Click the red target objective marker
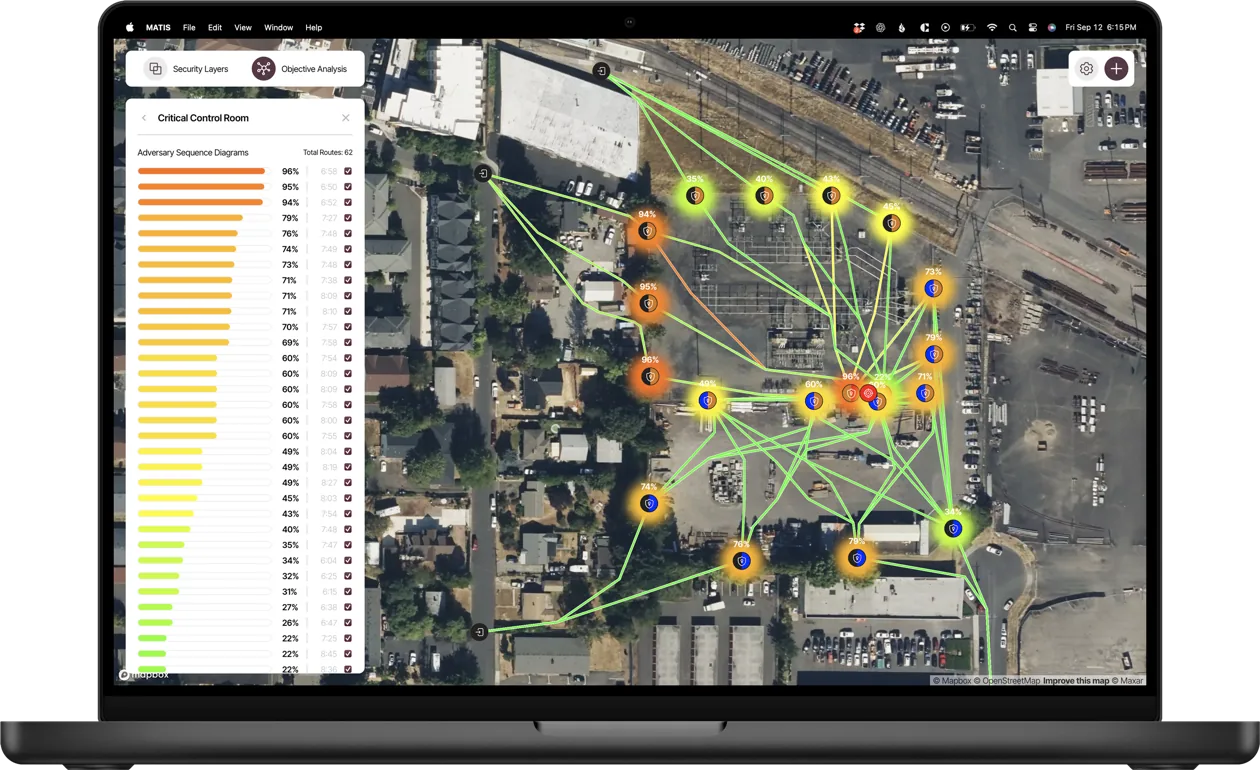 pos(868,393)
